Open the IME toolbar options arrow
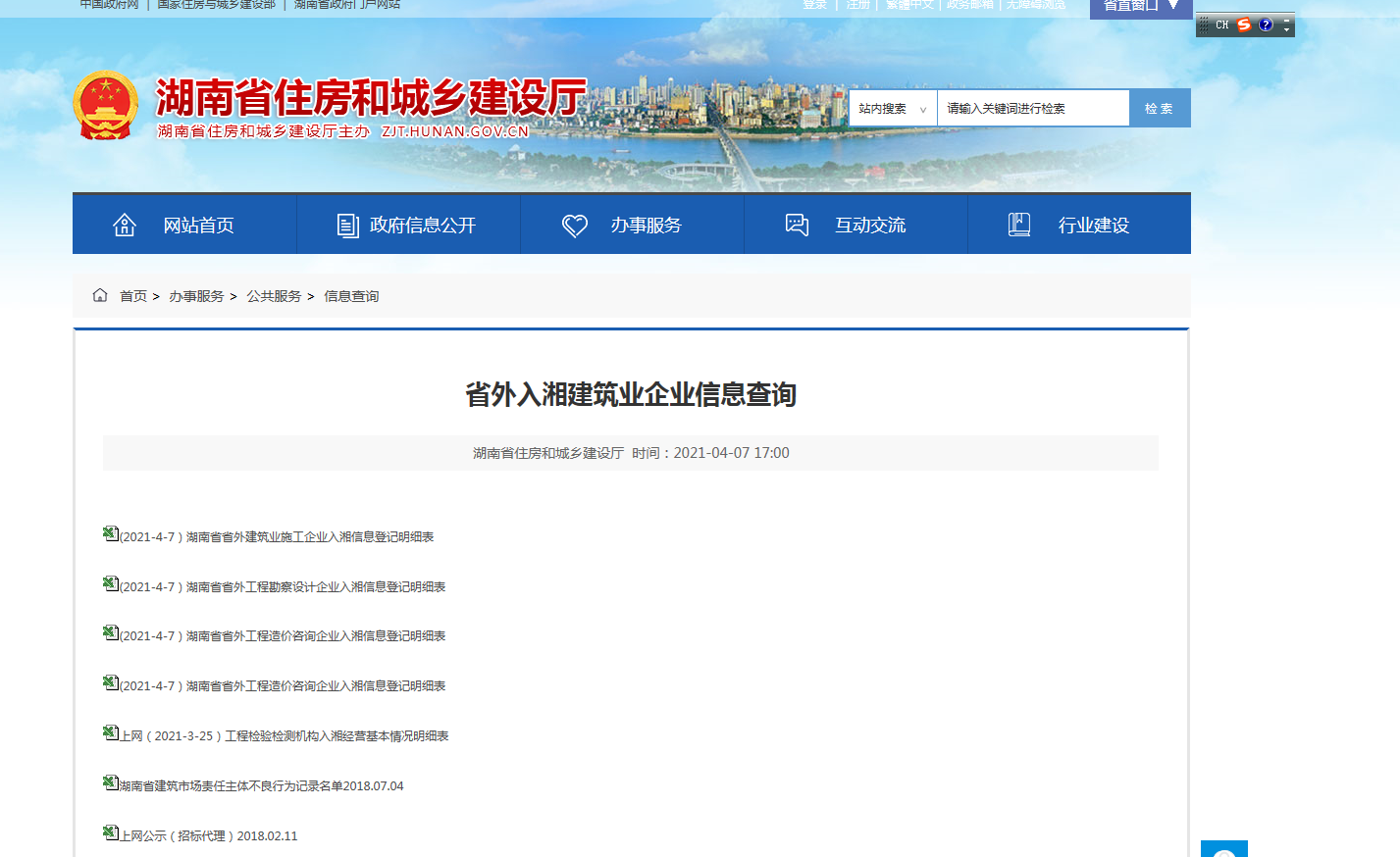Screen dimensions: 1400x857 point(1286,25)
